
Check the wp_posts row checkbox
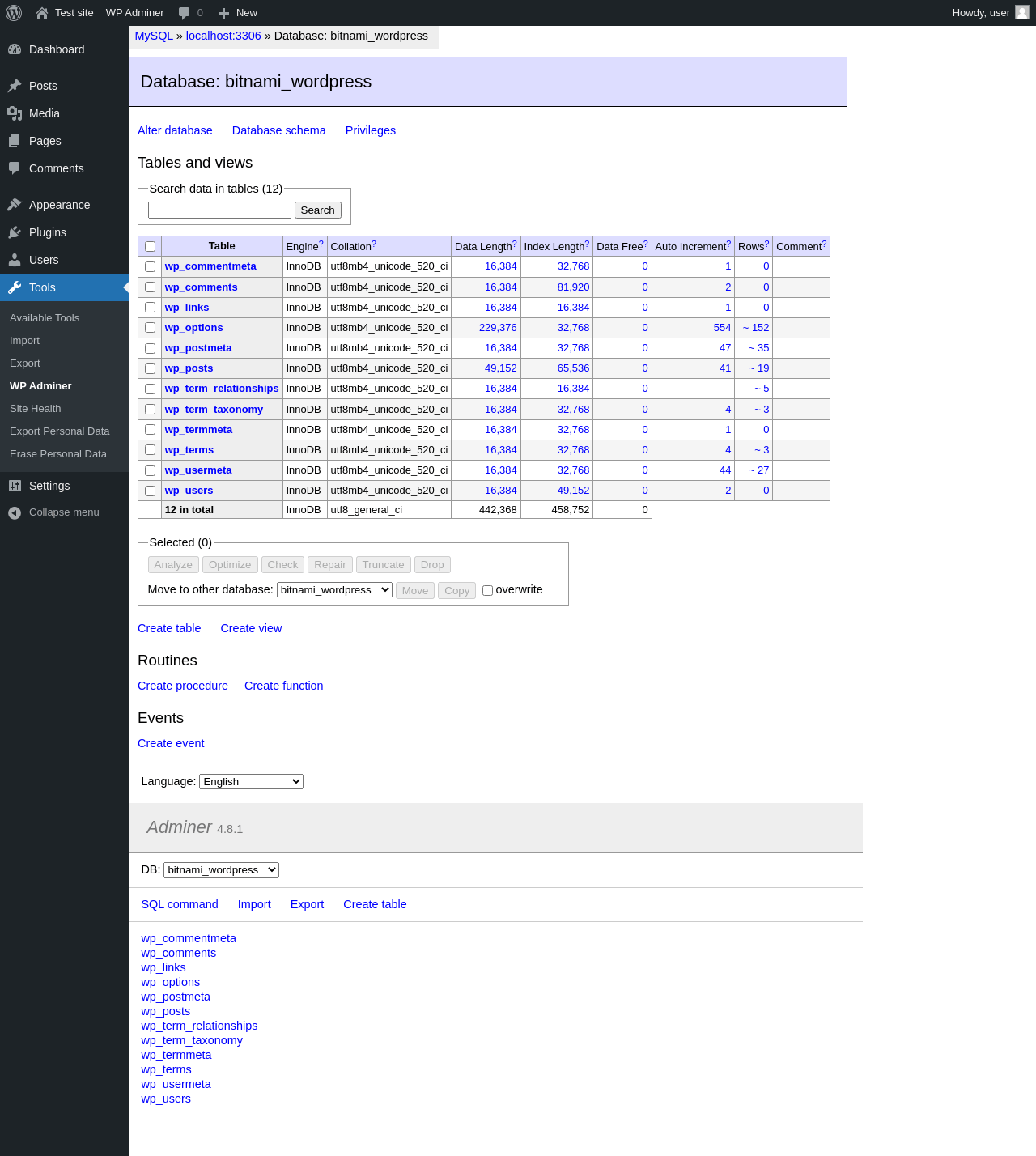click(150, 368)
